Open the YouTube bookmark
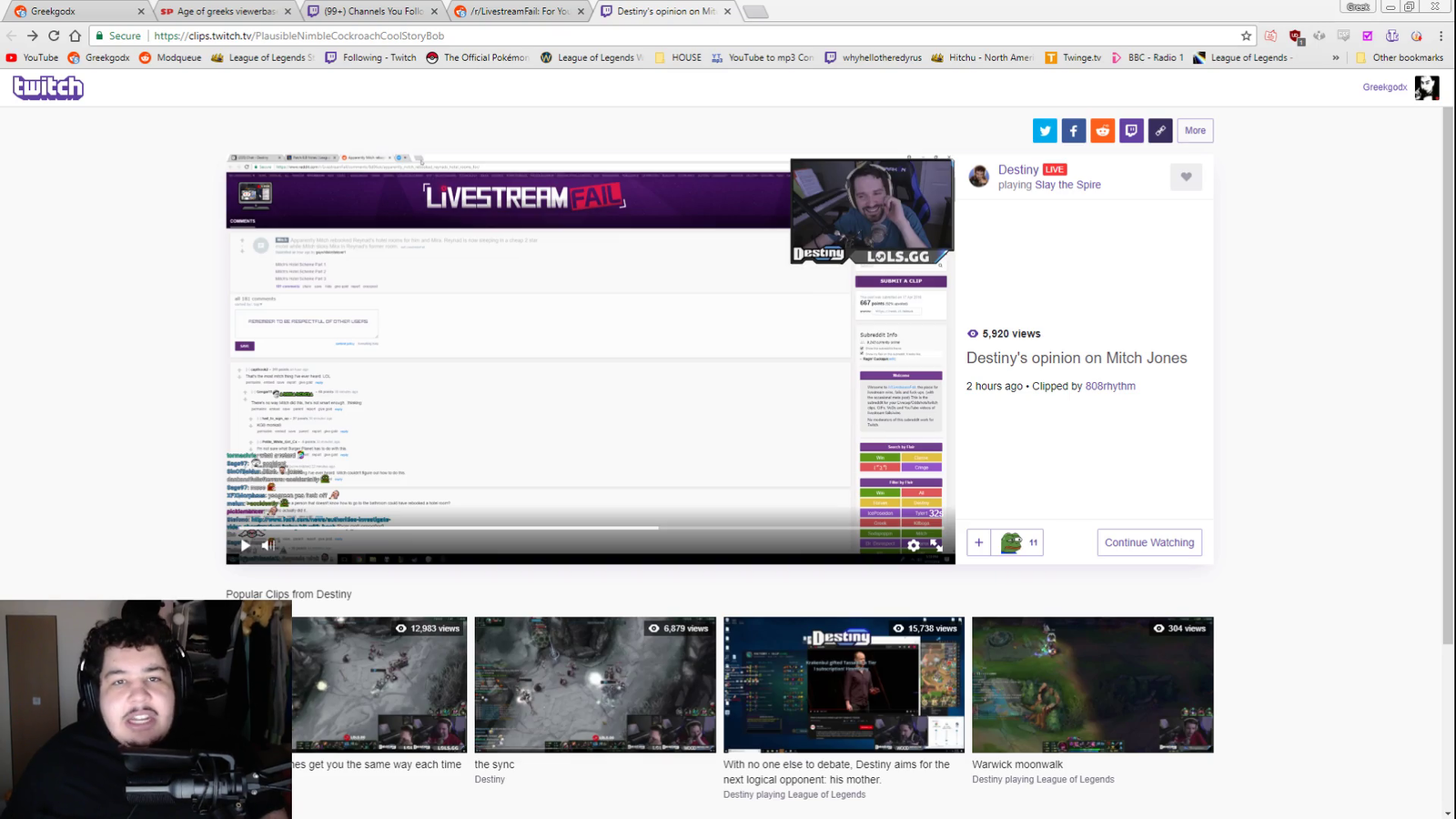1456x819 pixels. (x=33, y=57)
